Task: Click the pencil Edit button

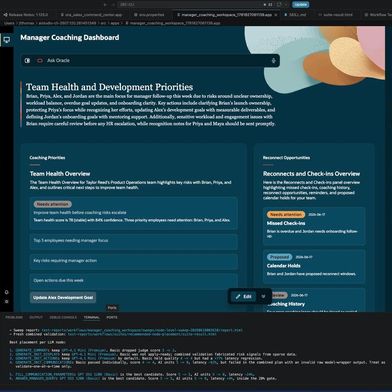Action: (244, 296)
